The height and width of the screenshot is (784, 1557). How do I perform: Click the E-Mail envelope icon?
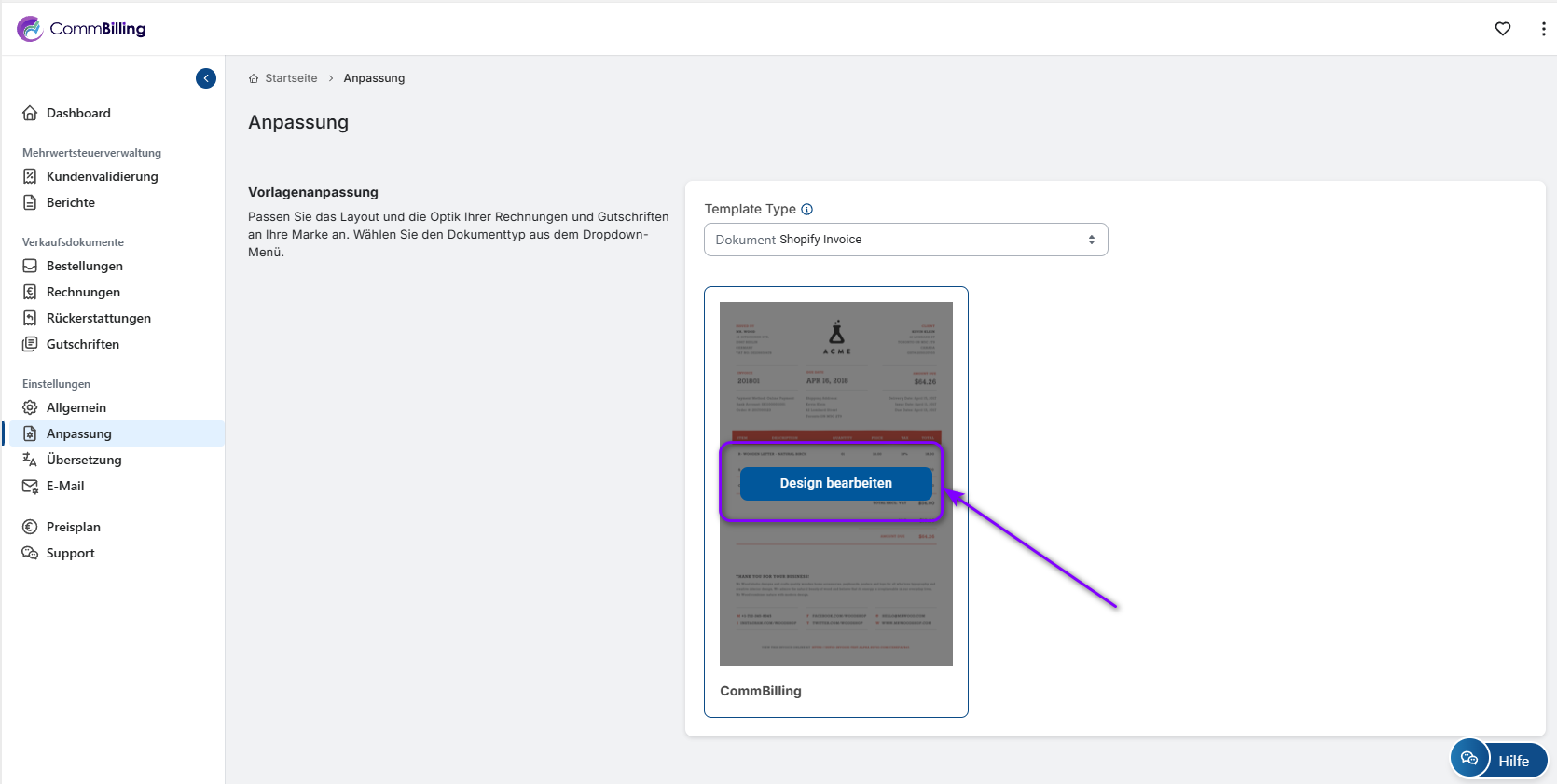click(x=30, y=486)
